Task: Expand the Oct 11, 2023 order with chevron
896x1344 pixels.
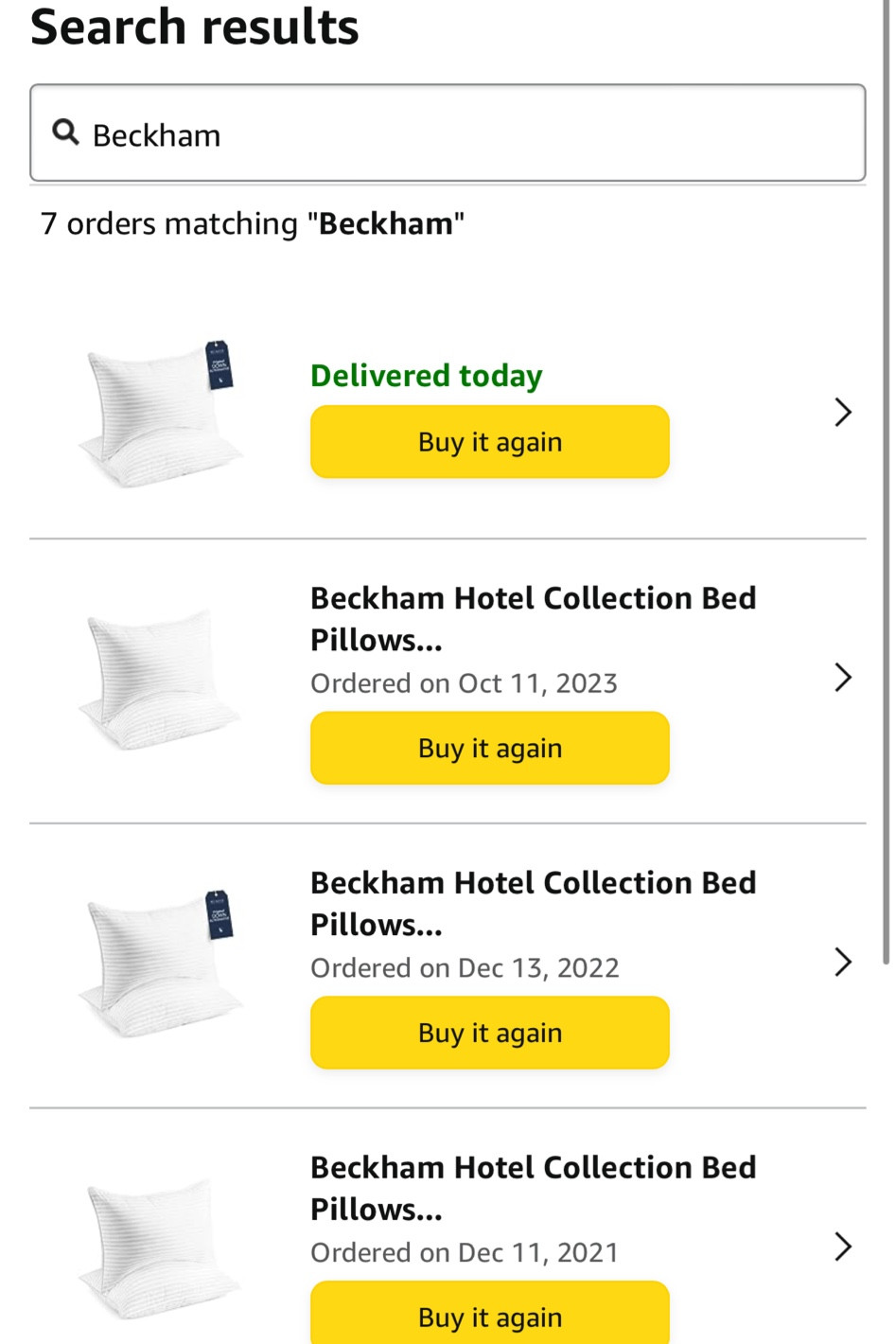Action: click(842, 677)
